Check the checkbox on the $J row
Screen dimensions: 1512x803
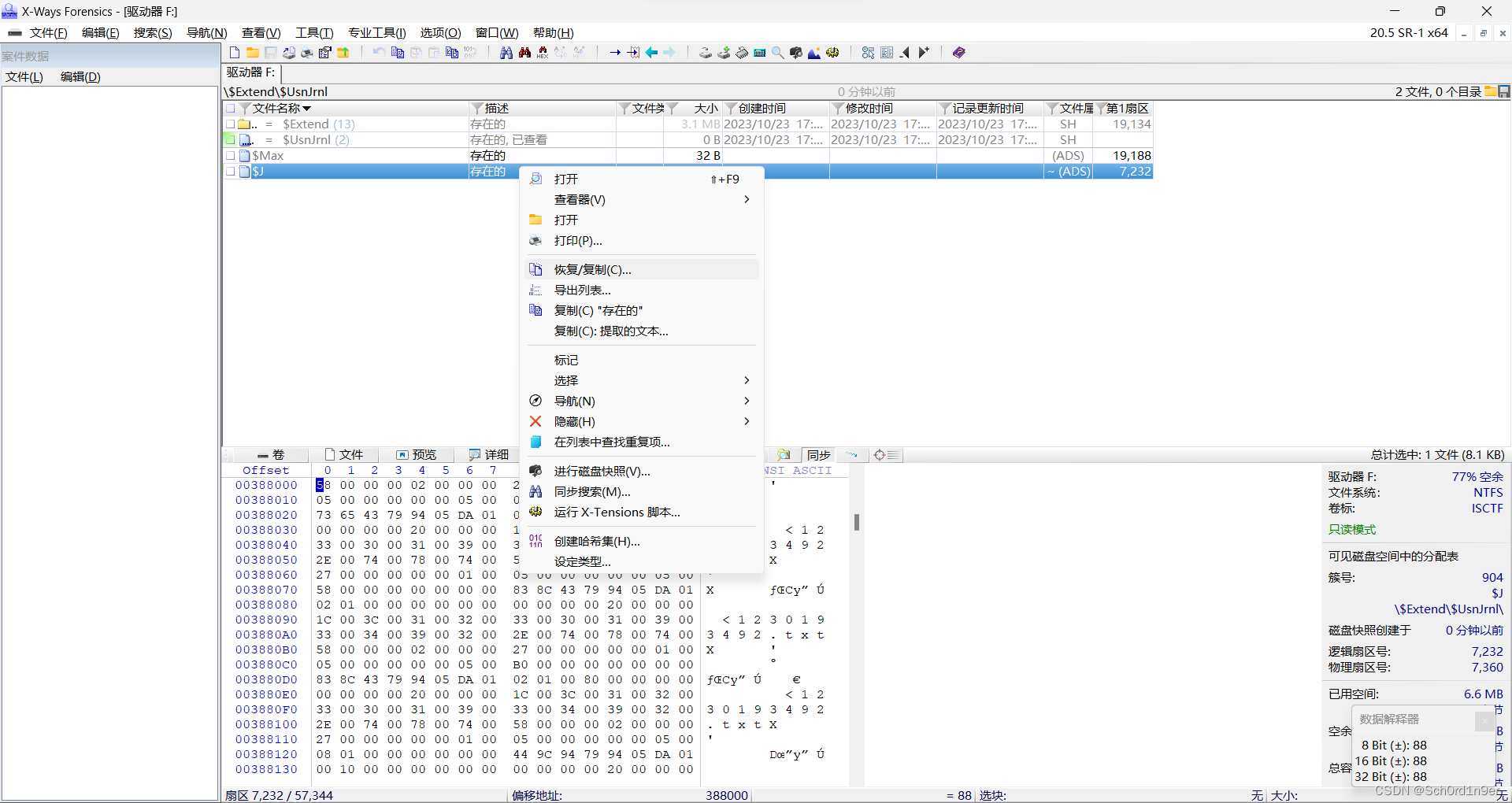231,172
